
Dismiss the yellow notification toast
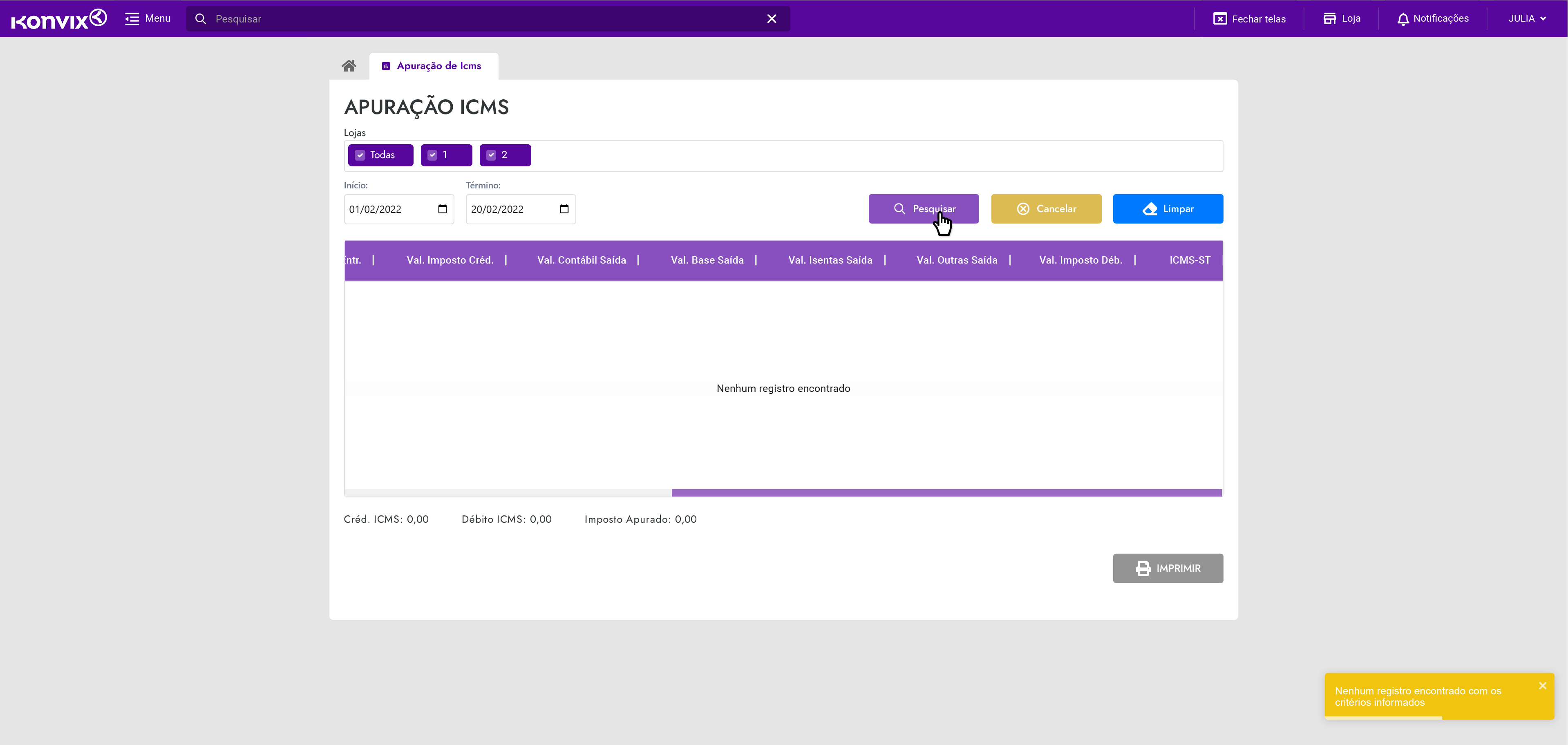pyautogui.click(x=1542, y=686)
